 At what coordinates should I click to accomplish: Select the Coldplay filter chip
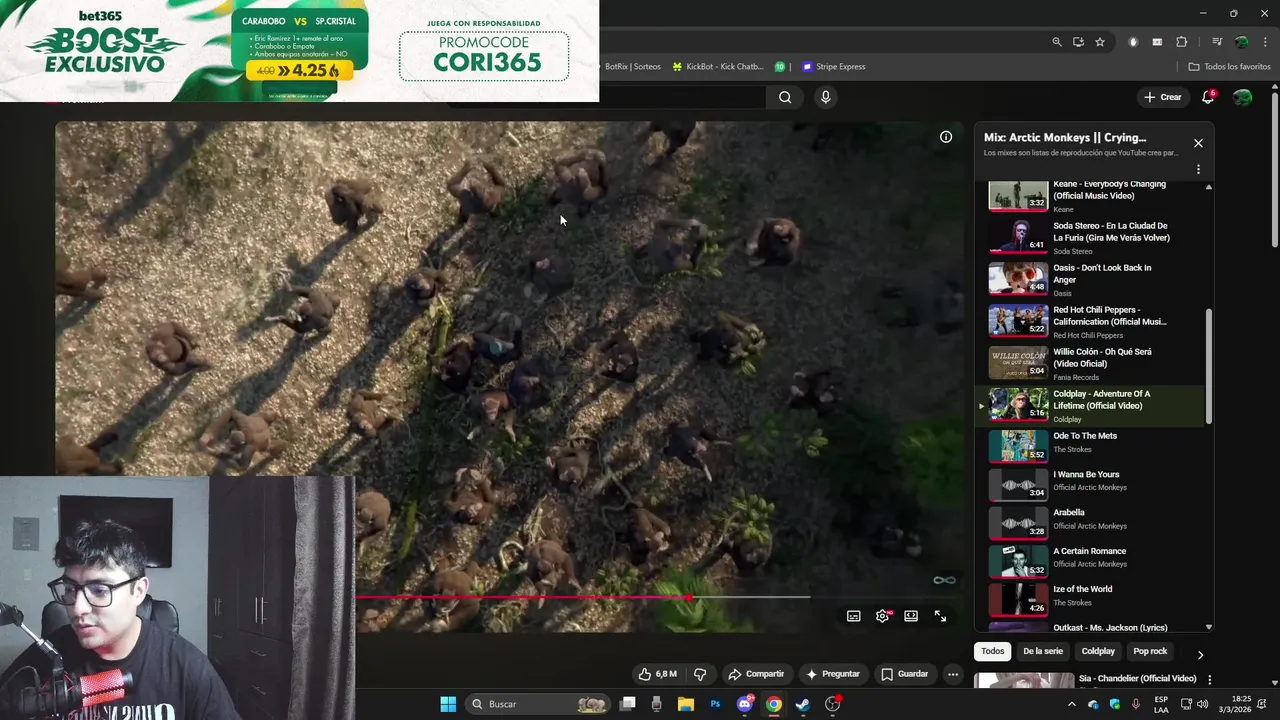tap(1098, 651)
